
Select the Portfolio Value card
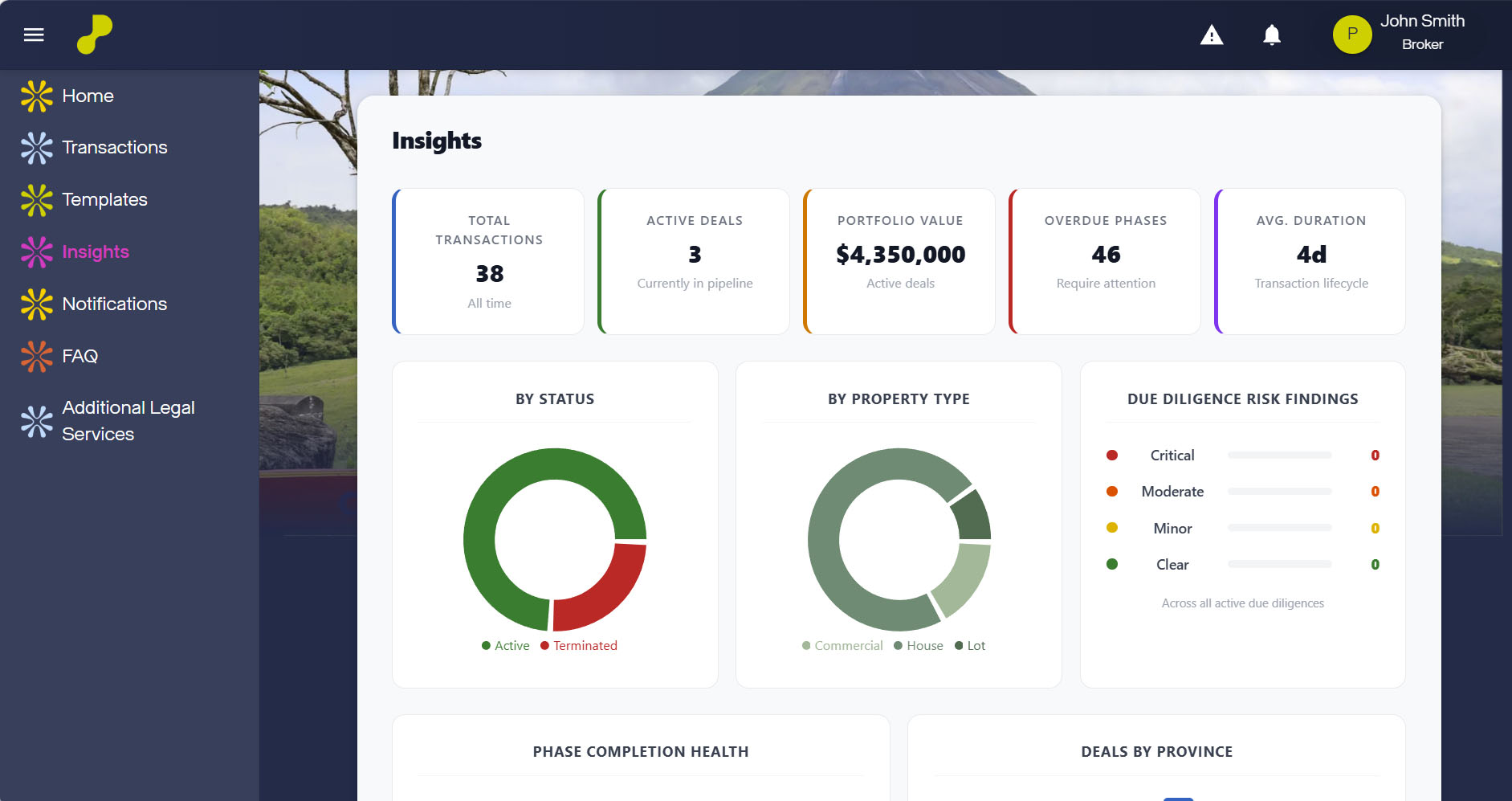coord(899,261)
